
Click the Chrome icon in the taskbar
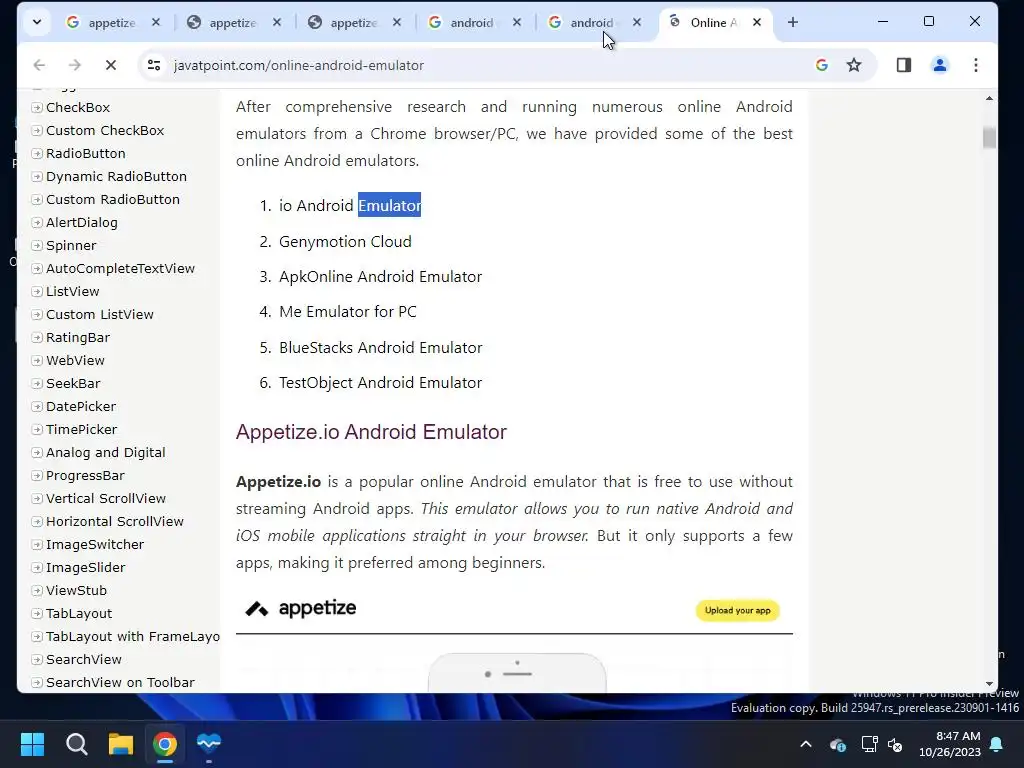point(165,744)
